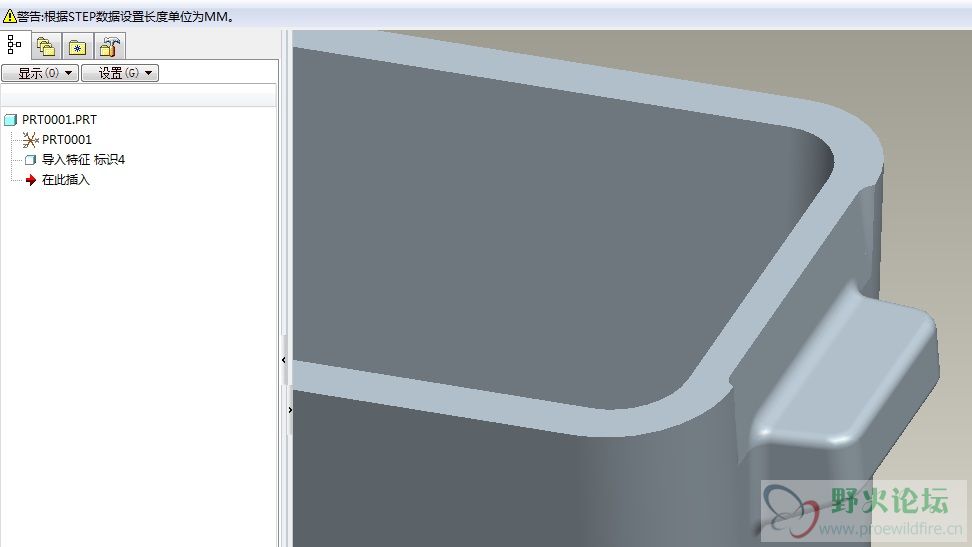Click the 在此插入 insert marker
972x547 pixels.
[x=66, y=180]
